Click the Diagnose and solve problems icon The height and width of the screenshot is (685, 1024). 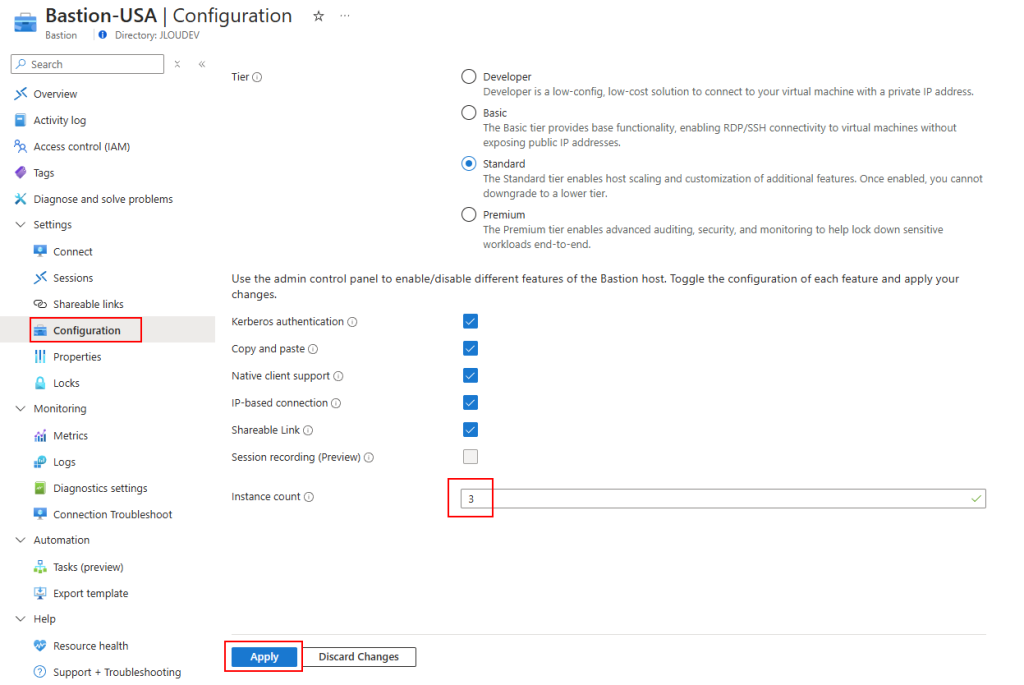click(21, 199)
